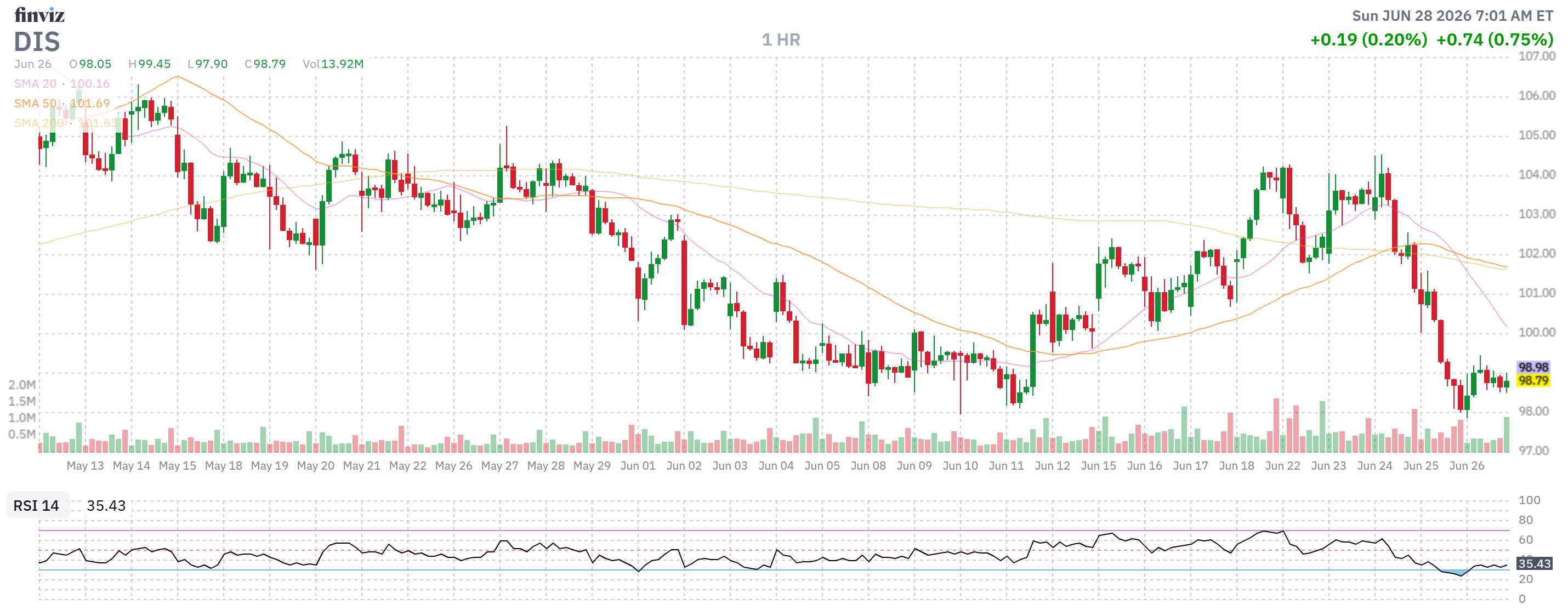1568x616 pixels.
Task: Click the 106.00 price axis label
Action: pos(1536,95)
